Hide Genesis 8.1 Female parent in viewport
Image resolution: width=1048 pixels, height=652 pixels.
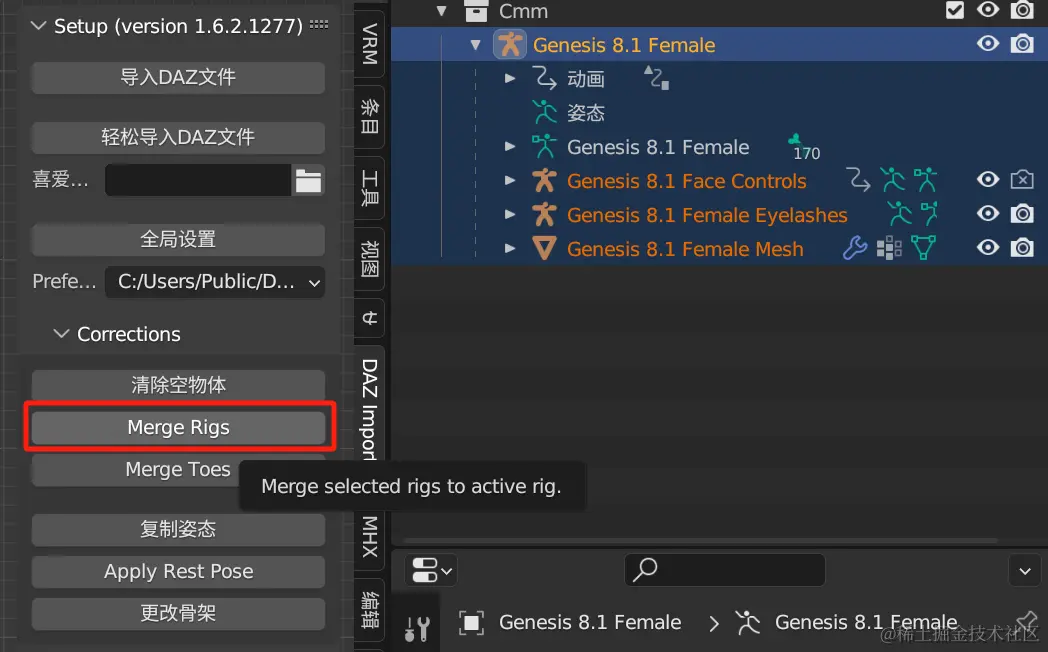(x=988, y=43)
